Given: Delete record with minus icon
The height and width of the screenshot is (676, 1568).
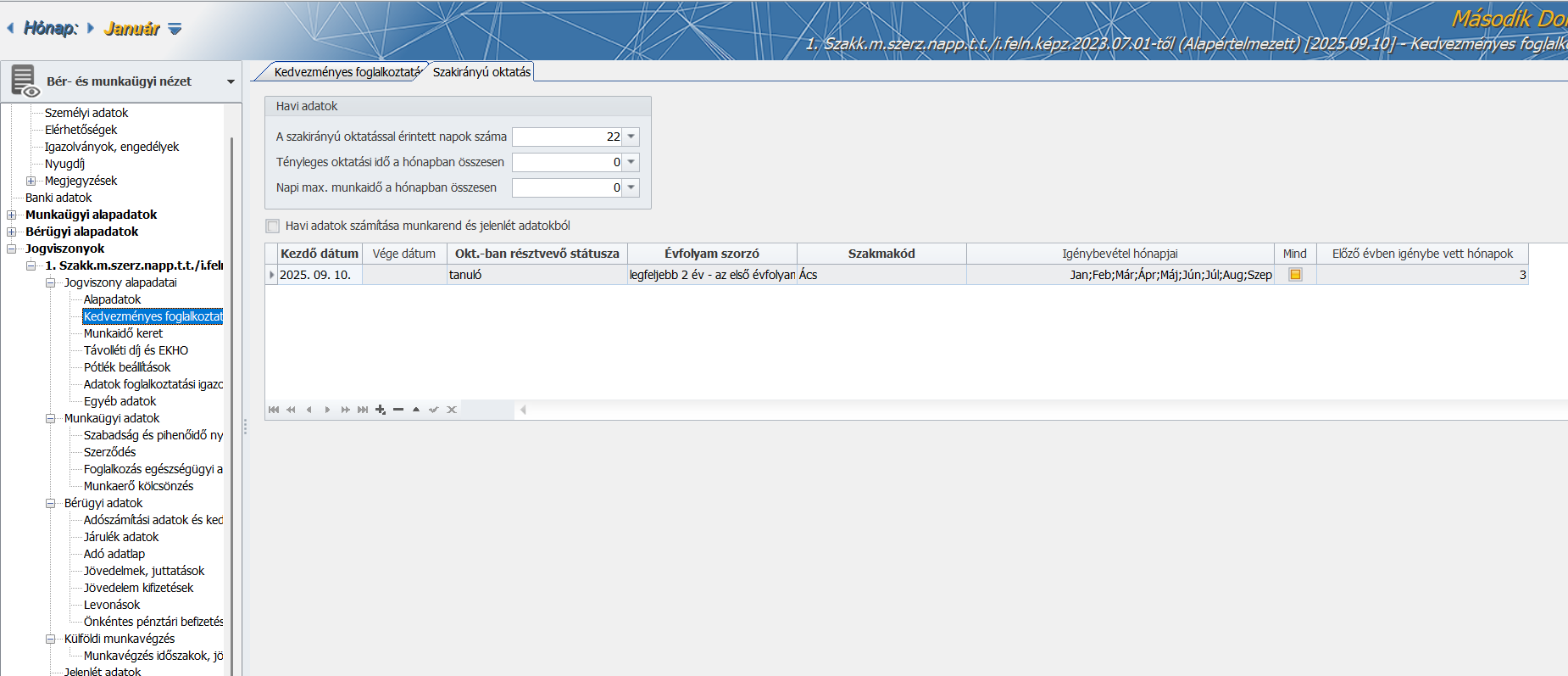Looking at the screenshot, I should 398,410.
